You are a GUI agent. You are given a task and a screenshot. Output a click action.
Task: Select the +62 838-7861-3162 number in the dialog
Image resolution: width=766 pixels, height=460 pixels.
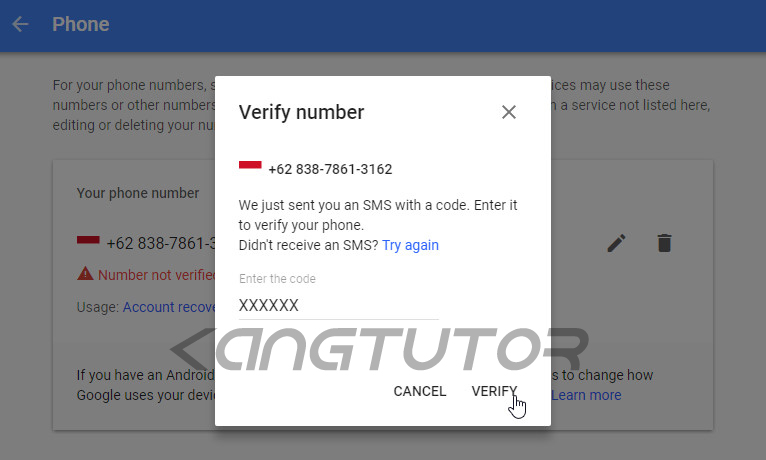[330, 169]
